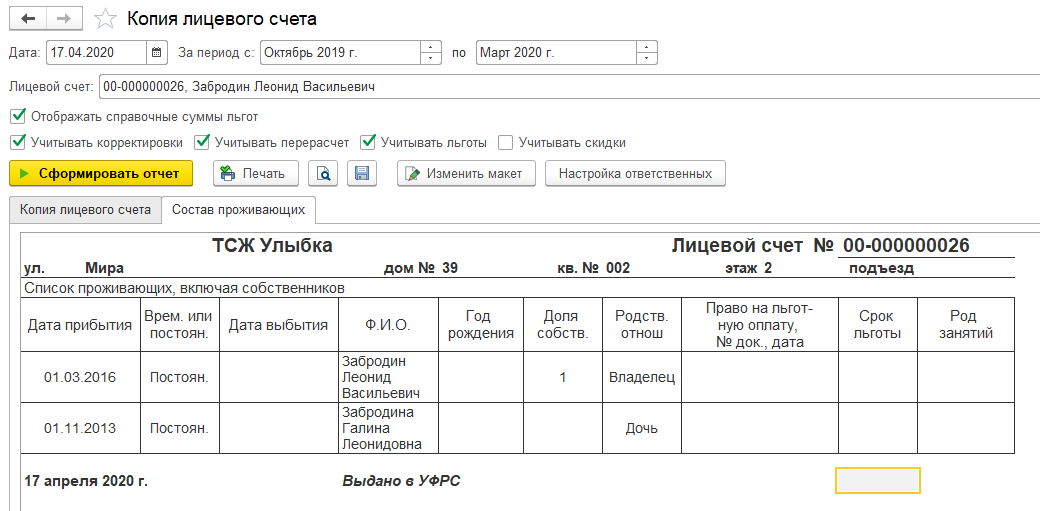Click account number 00-000000026 in report header
1040x511 pixels.
tap(907, 246)
